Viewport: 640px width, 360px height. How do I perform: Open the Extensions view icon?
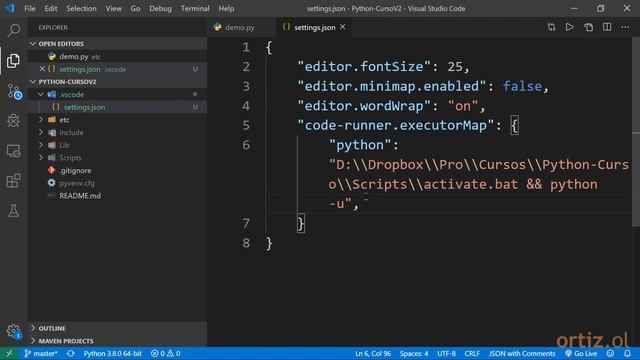point(13,180)
